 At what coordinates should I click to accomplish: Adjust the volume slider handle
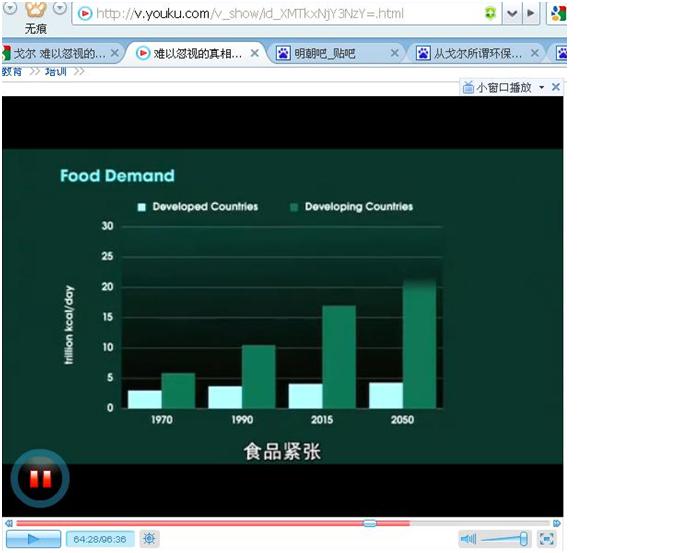coord(523,539)
